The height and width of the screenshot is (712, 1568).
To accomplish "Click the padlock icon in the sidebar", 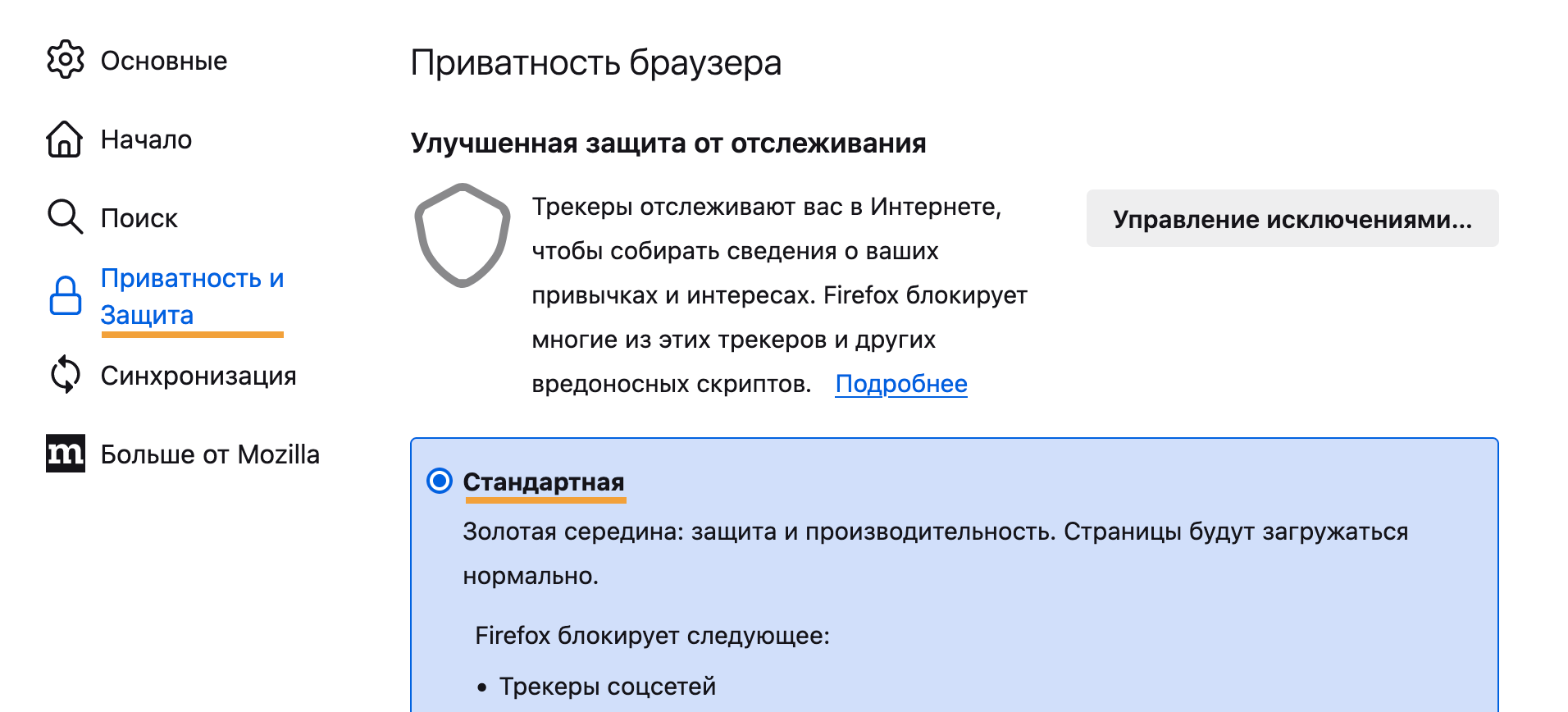I will pos(66,296).
